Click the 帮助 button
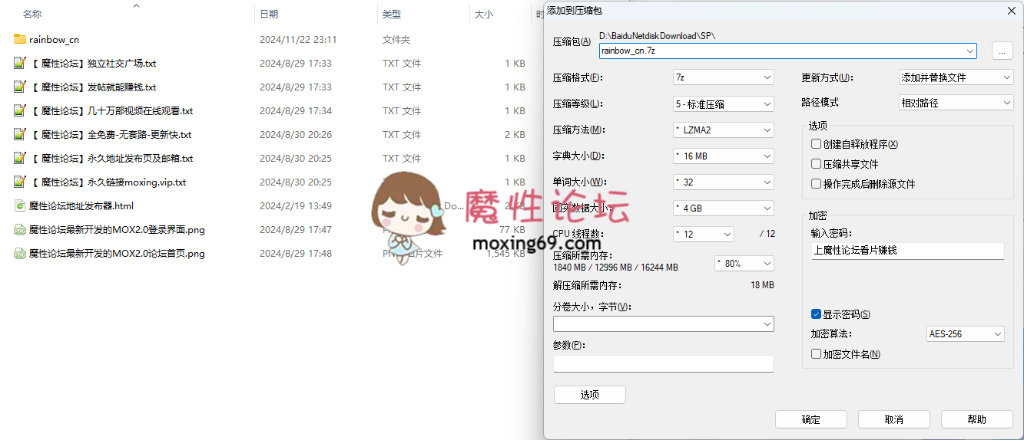 point(977,419)
